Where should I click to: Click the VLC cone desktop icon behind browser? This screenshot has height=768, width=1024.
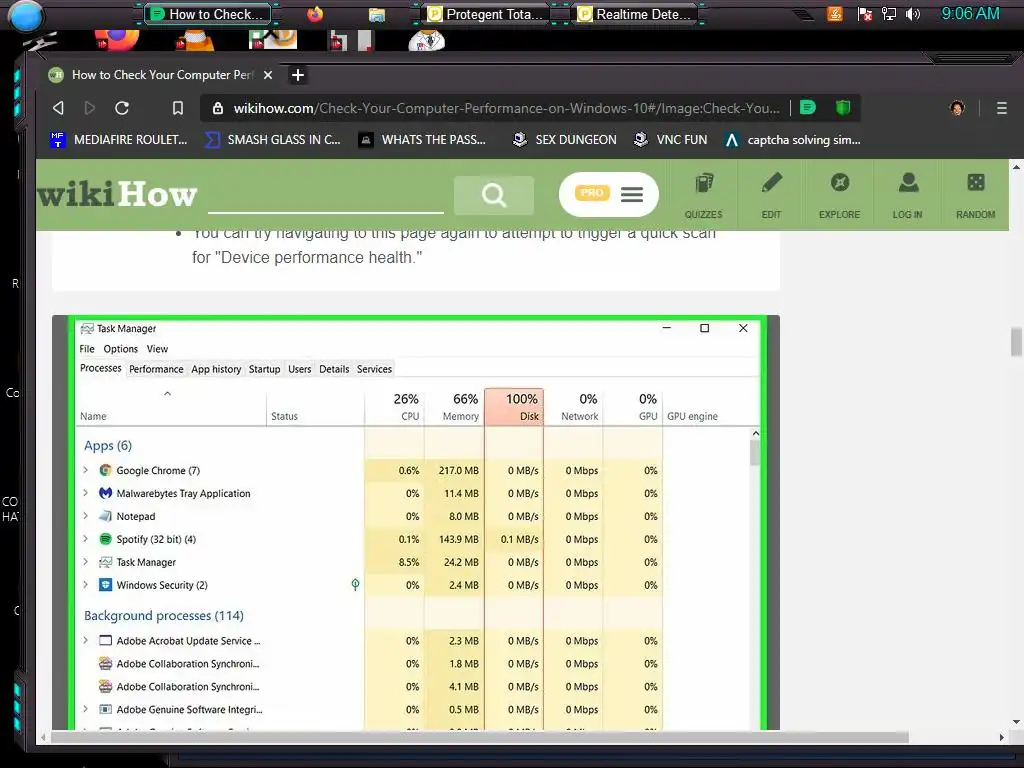(x=195, y=40)
